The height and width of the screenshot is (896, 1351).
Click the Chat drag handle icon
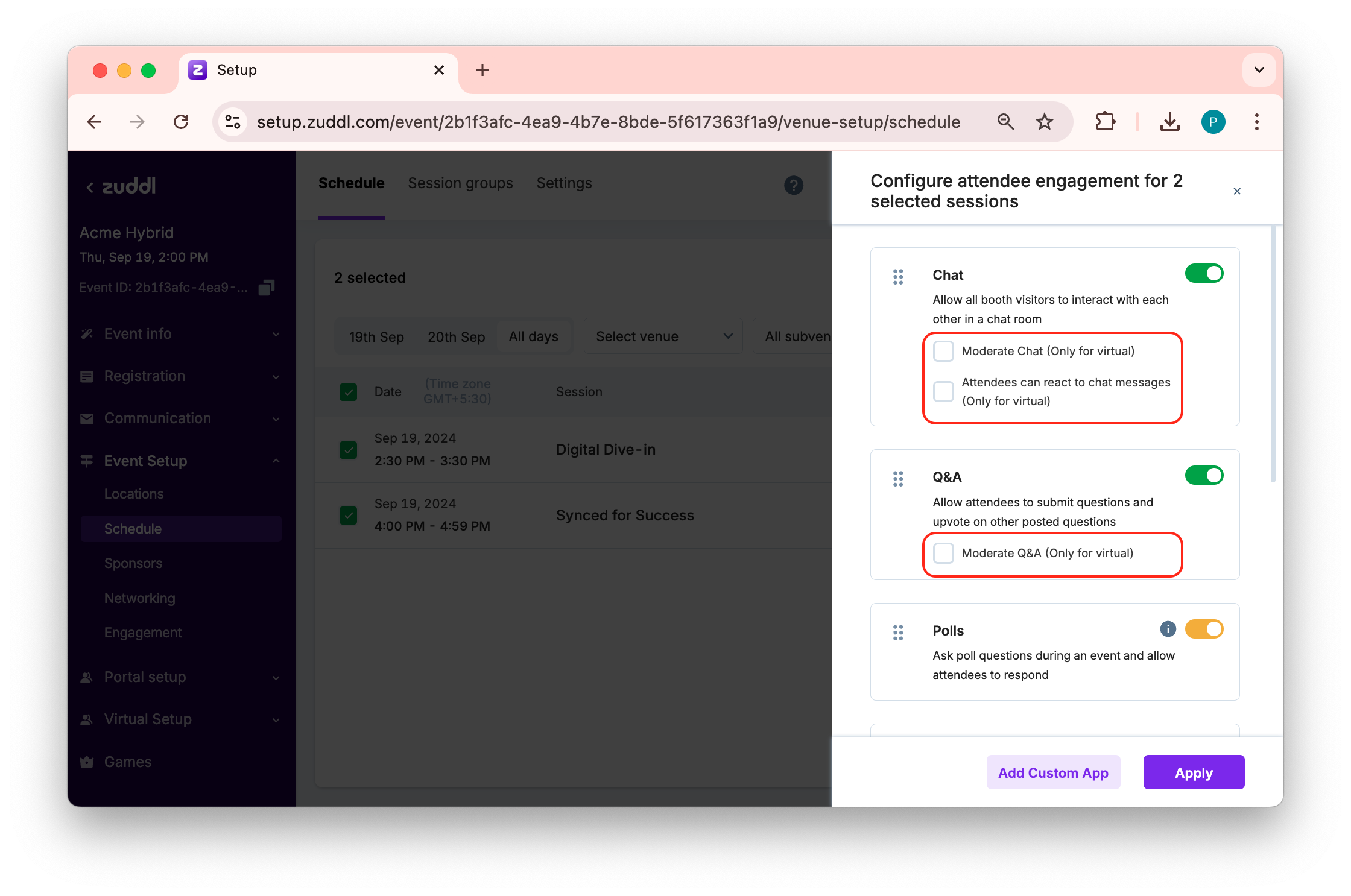(x=898, y=277)
